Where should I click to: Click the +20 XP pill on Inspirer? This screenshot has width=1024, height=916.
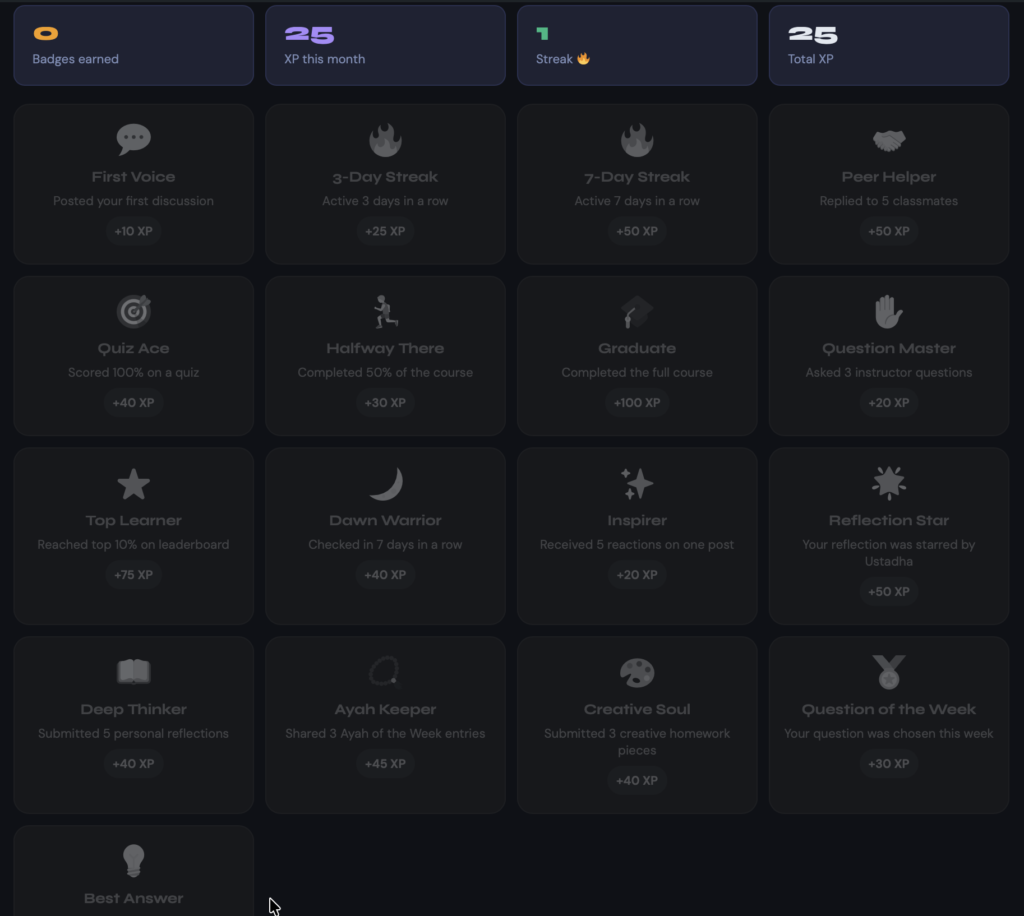pos(637,575)
